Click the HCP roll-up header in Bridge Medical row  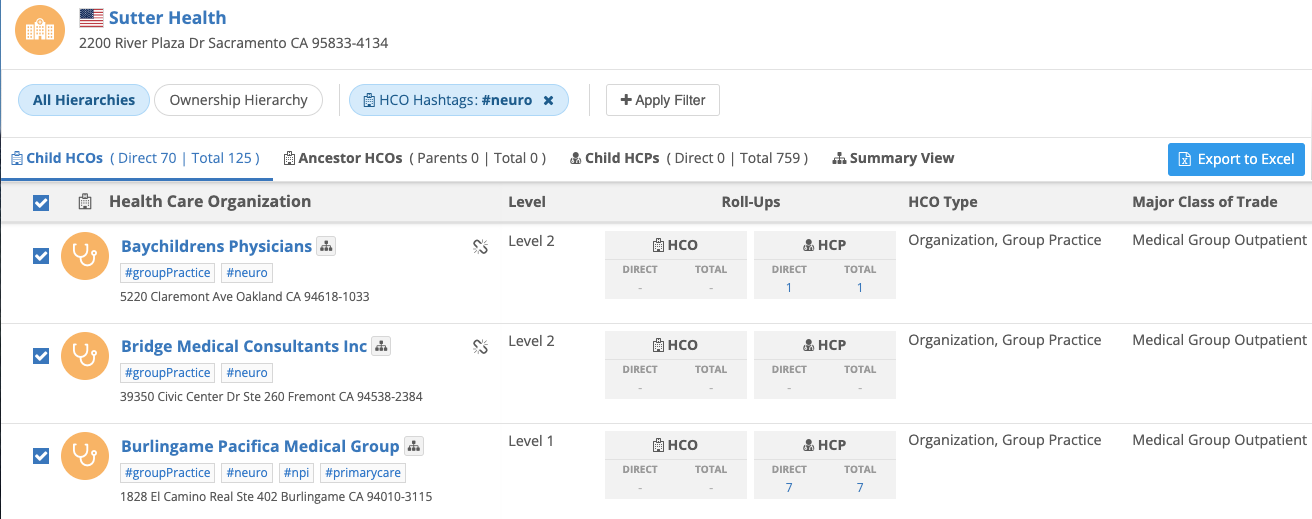pyautogui.click(x=825, y=345)
